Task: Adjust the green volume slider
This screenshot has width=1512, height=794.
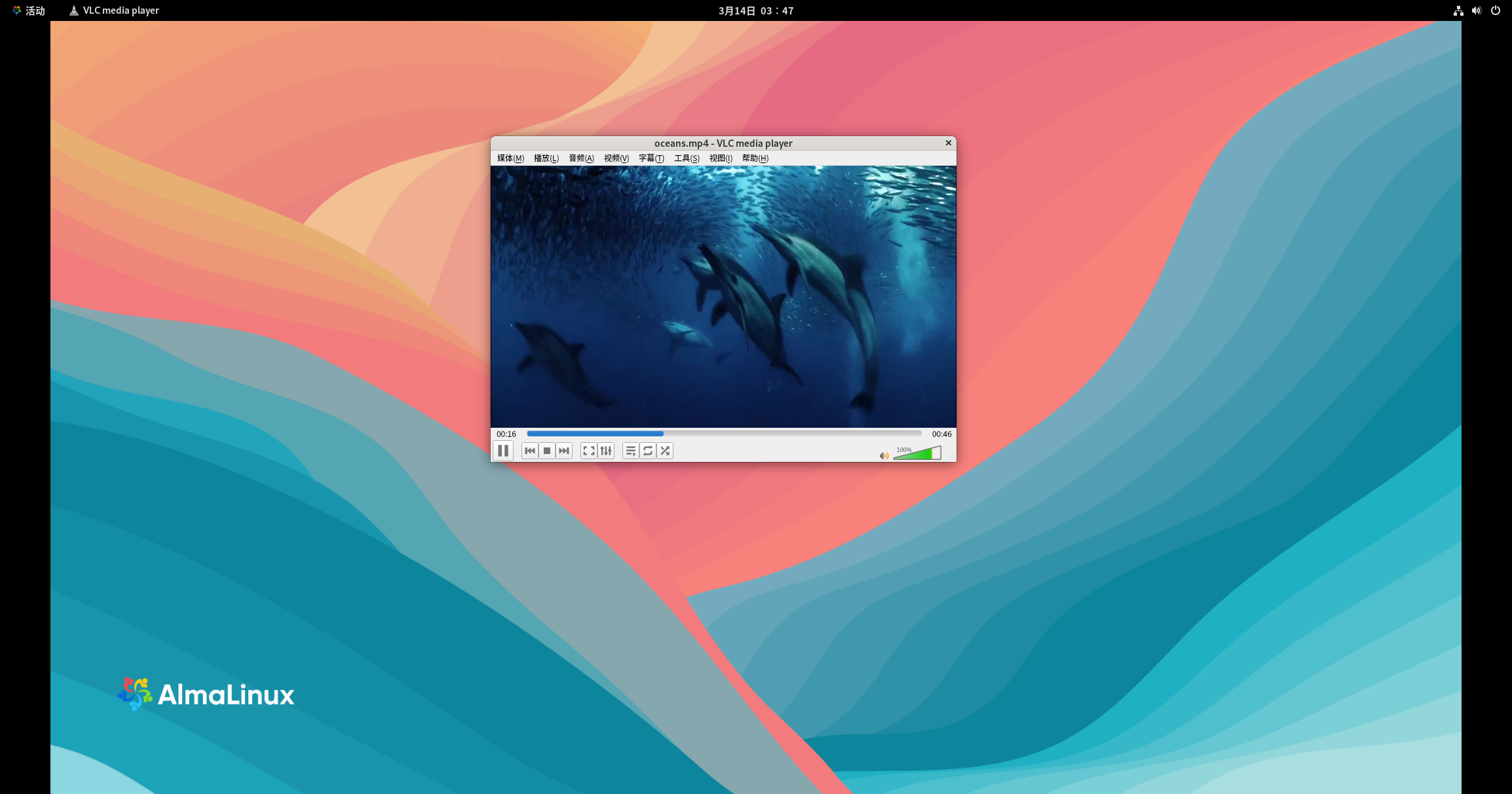Action: 917,454
